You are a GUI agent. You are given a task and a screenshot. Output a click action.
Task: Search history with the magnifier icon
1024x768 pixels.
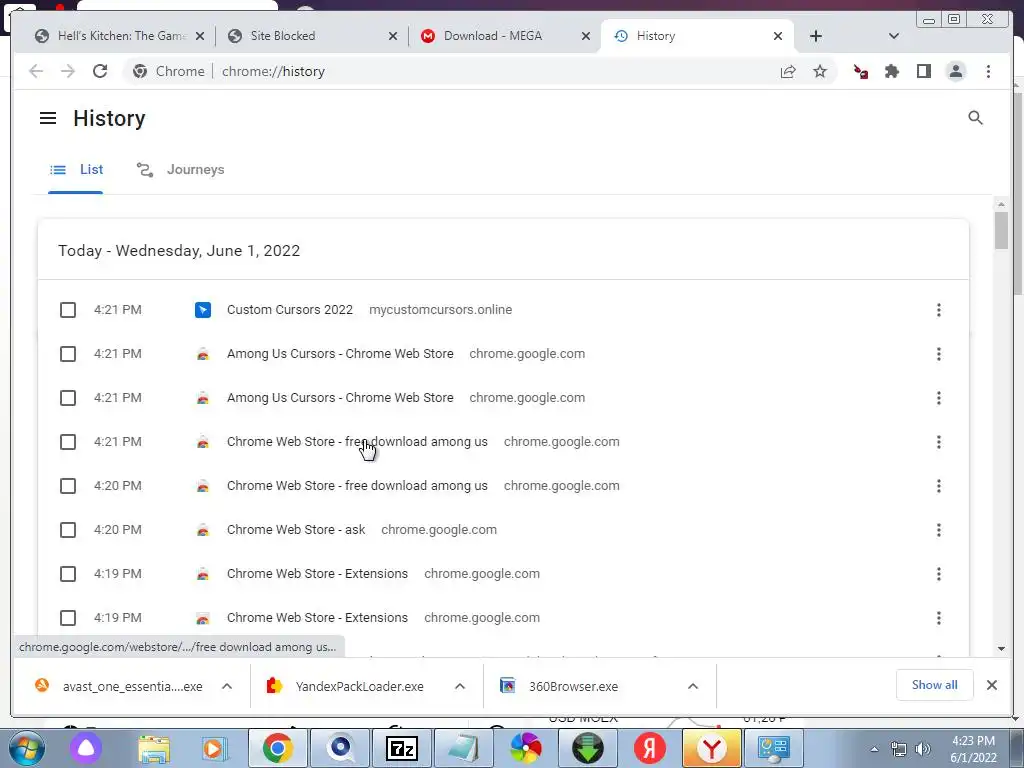click(x=975, y=118)
